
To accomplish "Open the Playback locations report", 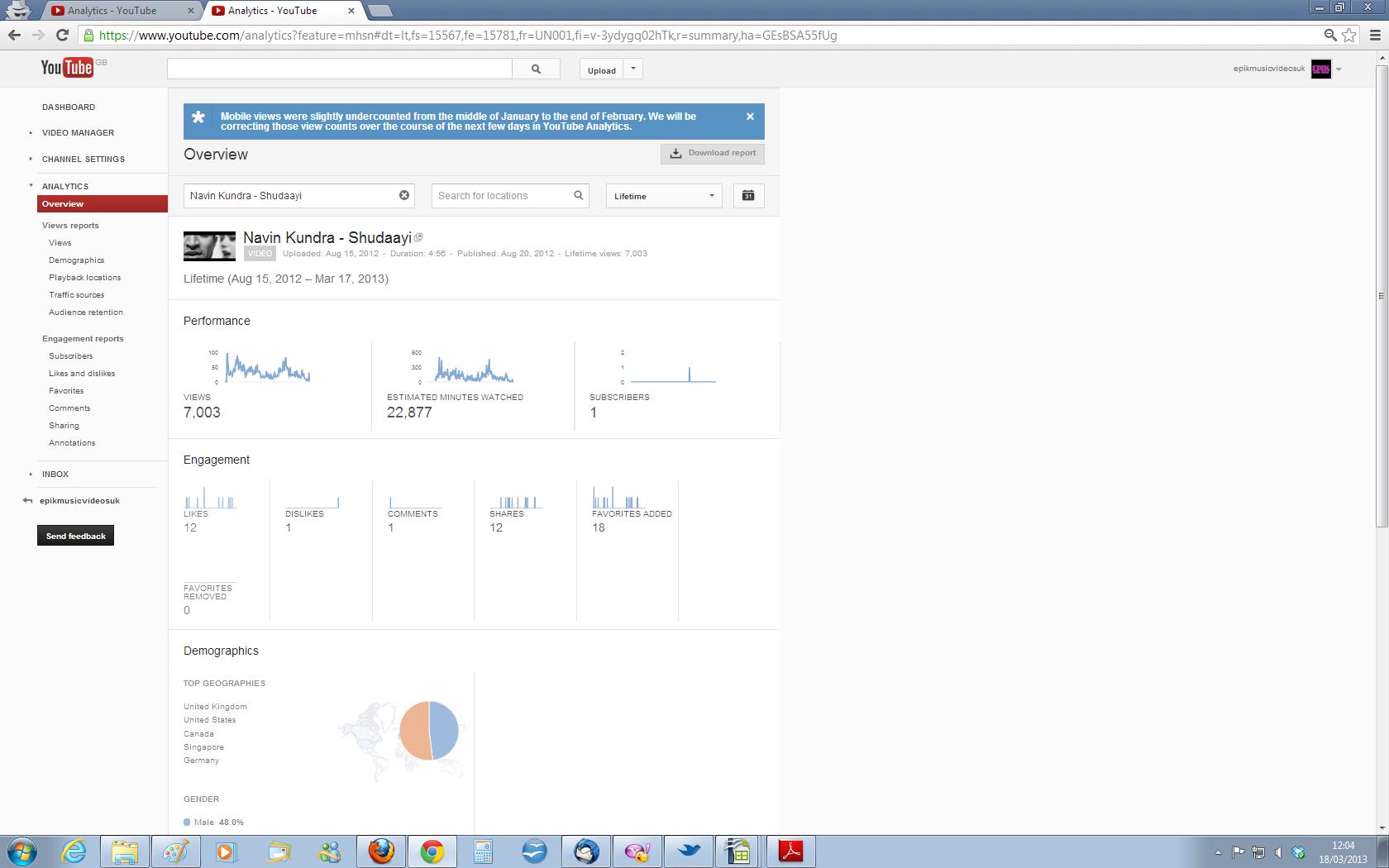I will [85, 278].
